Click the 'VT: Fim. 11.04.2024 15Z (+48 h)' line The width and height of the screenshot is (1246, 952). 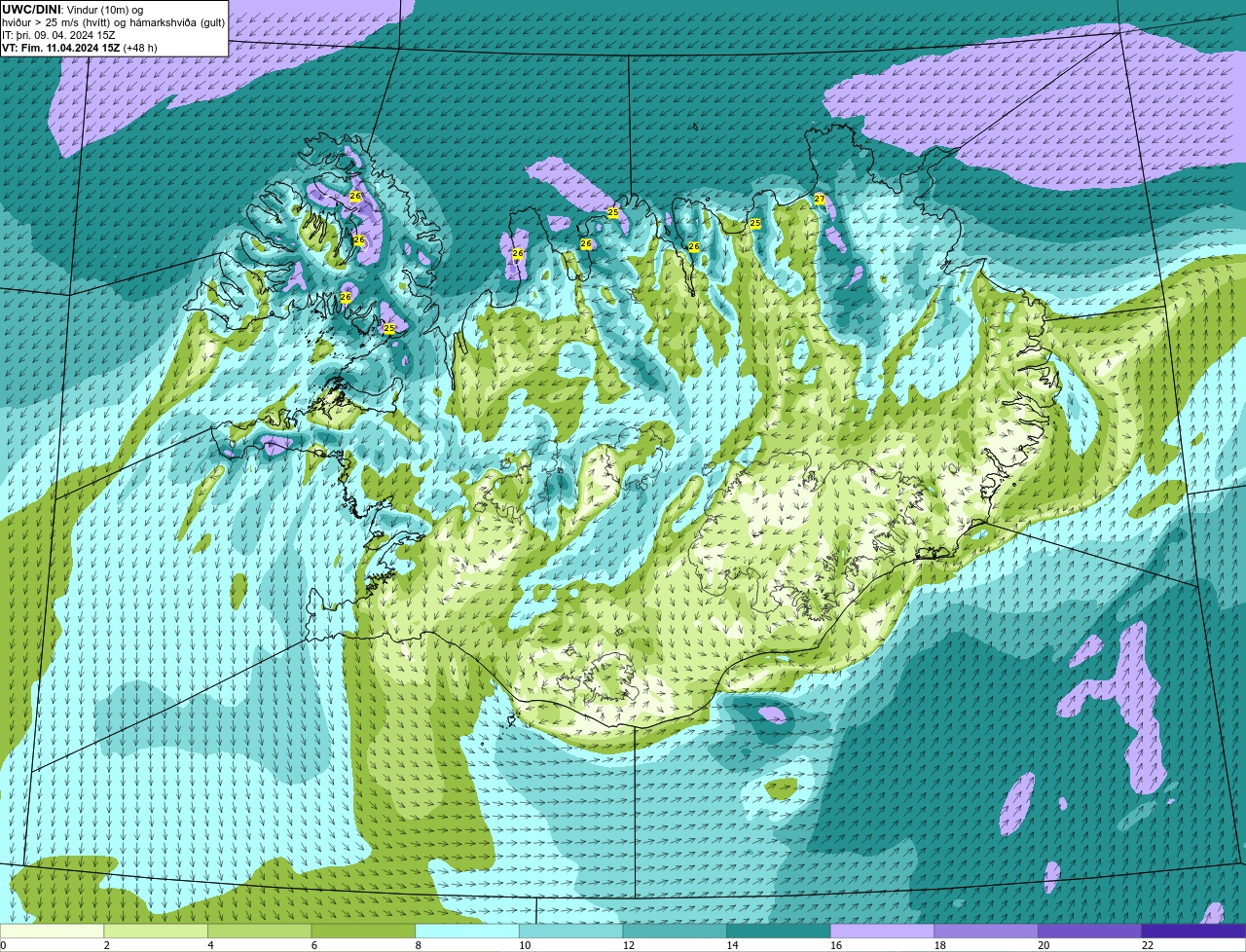point(80,48)
